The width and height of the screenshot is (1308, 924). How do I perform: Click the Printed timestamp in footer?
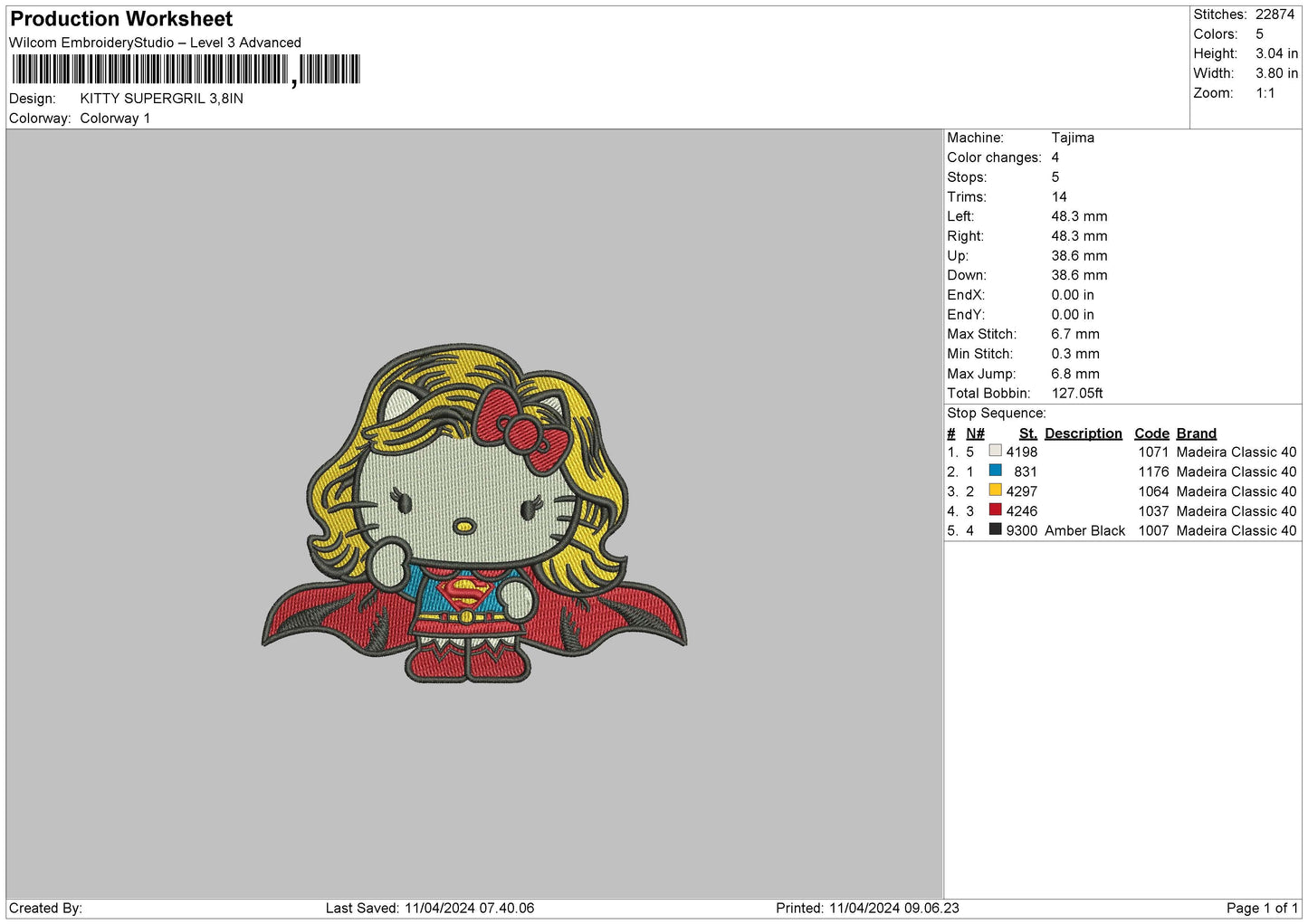coord(867,909)
